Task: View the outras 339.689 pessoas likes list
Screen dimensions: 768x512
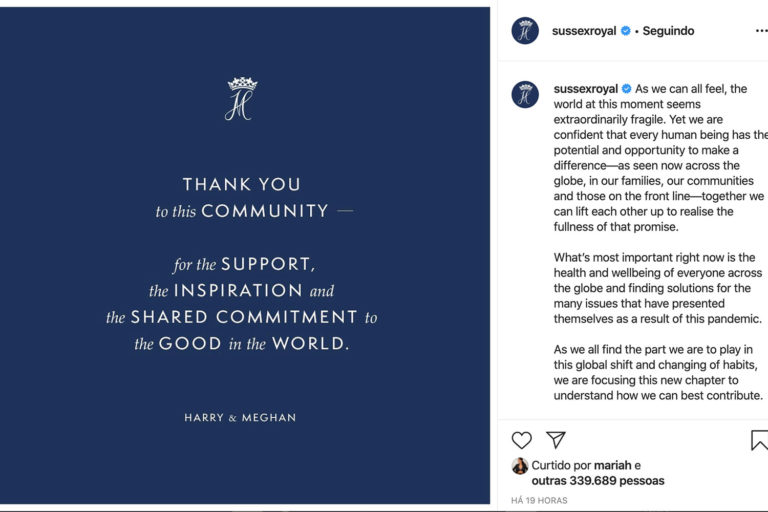Action: pos(598,481)
